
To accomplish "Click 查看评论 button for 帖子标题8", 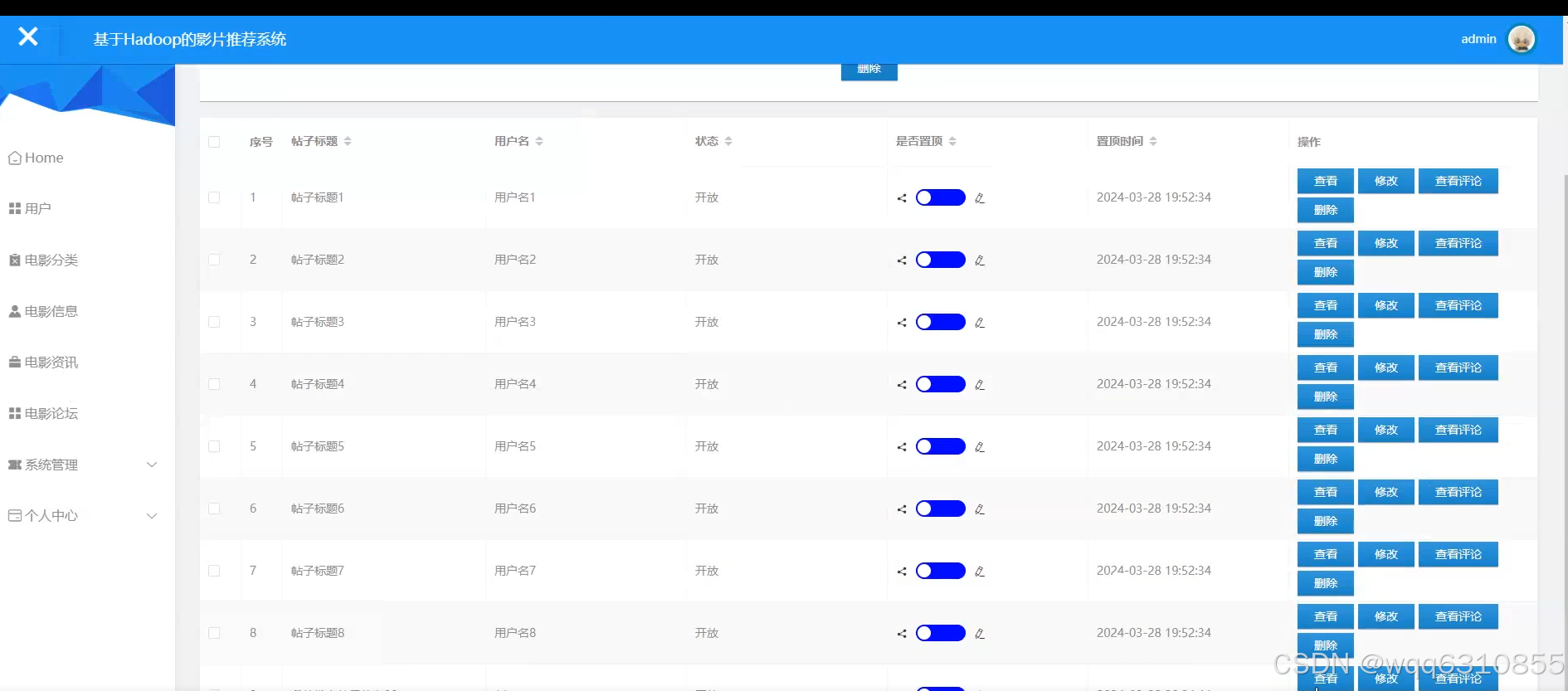I will [1458, 616].
